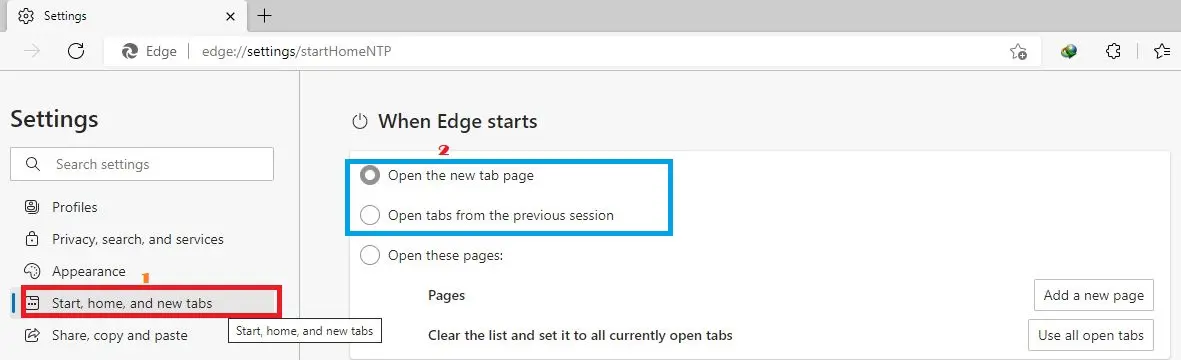Open a new browser tab with plus

click(x=264, y=15)
